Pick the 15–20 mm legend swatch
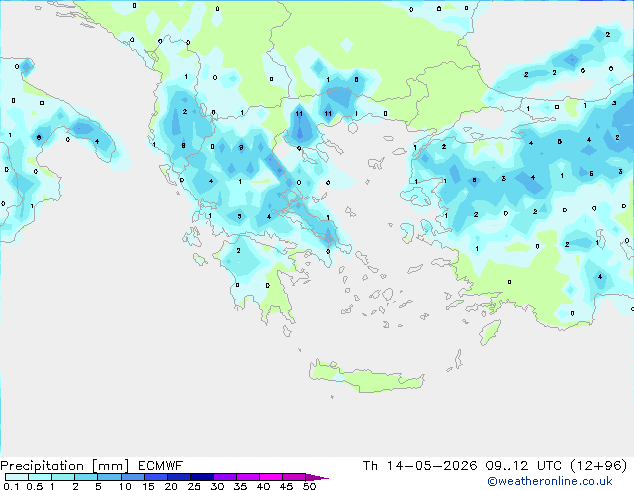Viewport: 634px width, 490px height. coord(156,477)
